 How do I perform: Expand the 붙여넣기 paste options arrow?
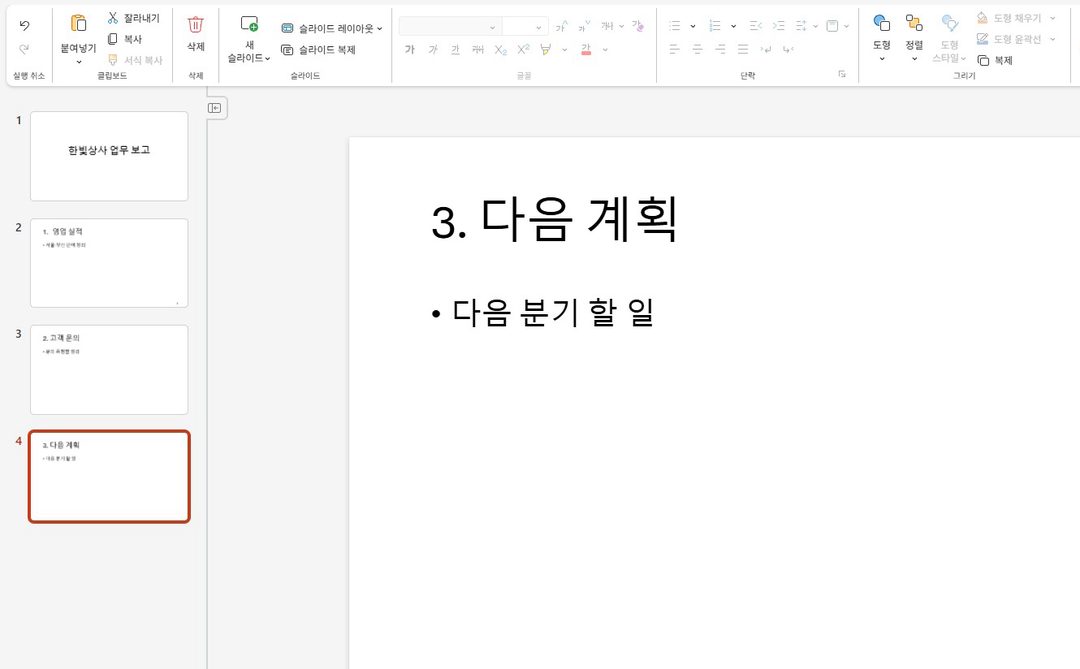[79, 62]
